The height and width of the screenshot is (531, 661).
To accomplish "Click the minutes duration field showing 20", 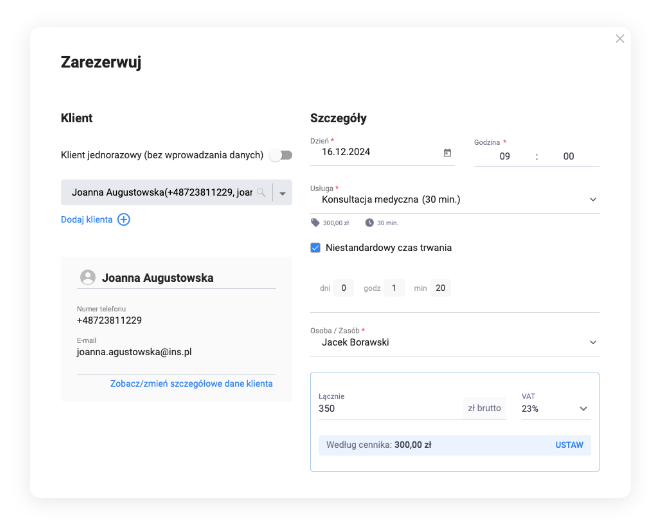I will click(x=441, y=288).
